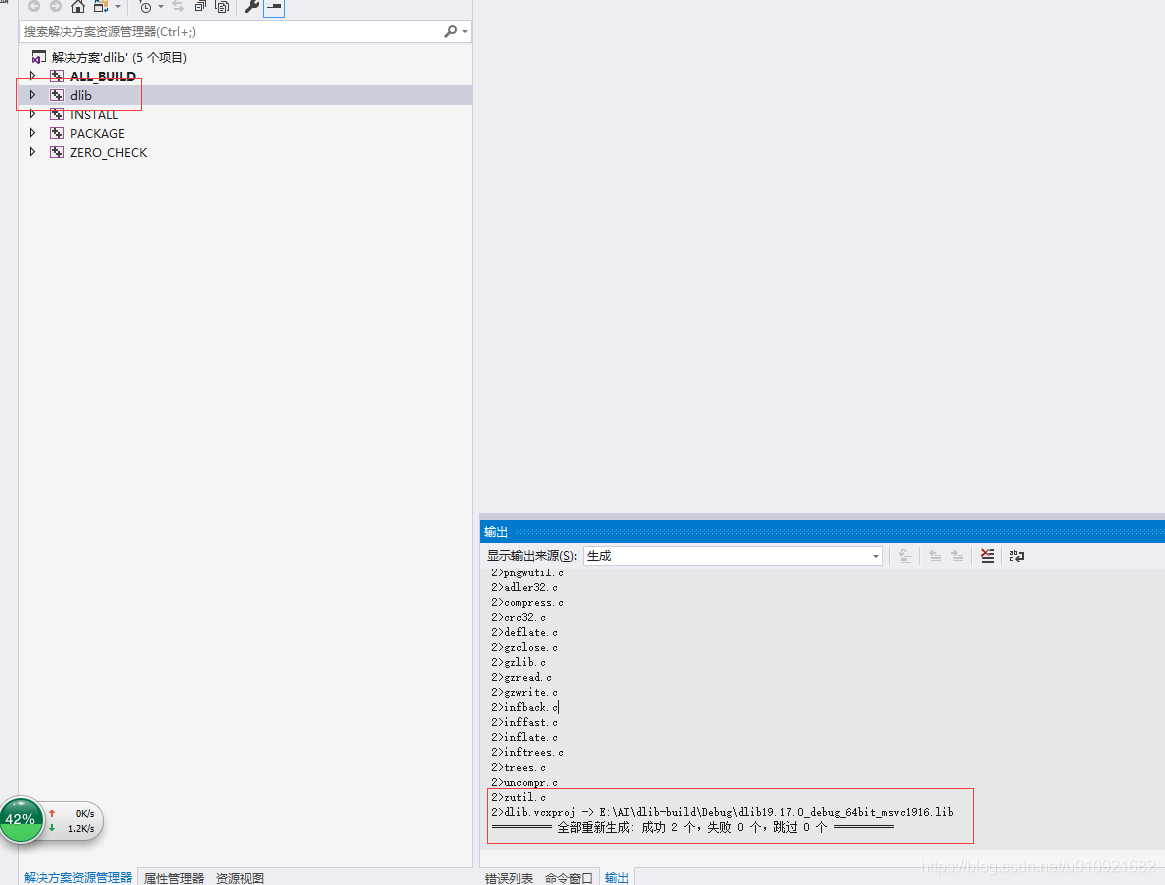Viewport: 1165px width, 885px height.
Task: Open the dropdown arrow beside the switch views icon
Action: pyautogui.click(x=118, y=7)
